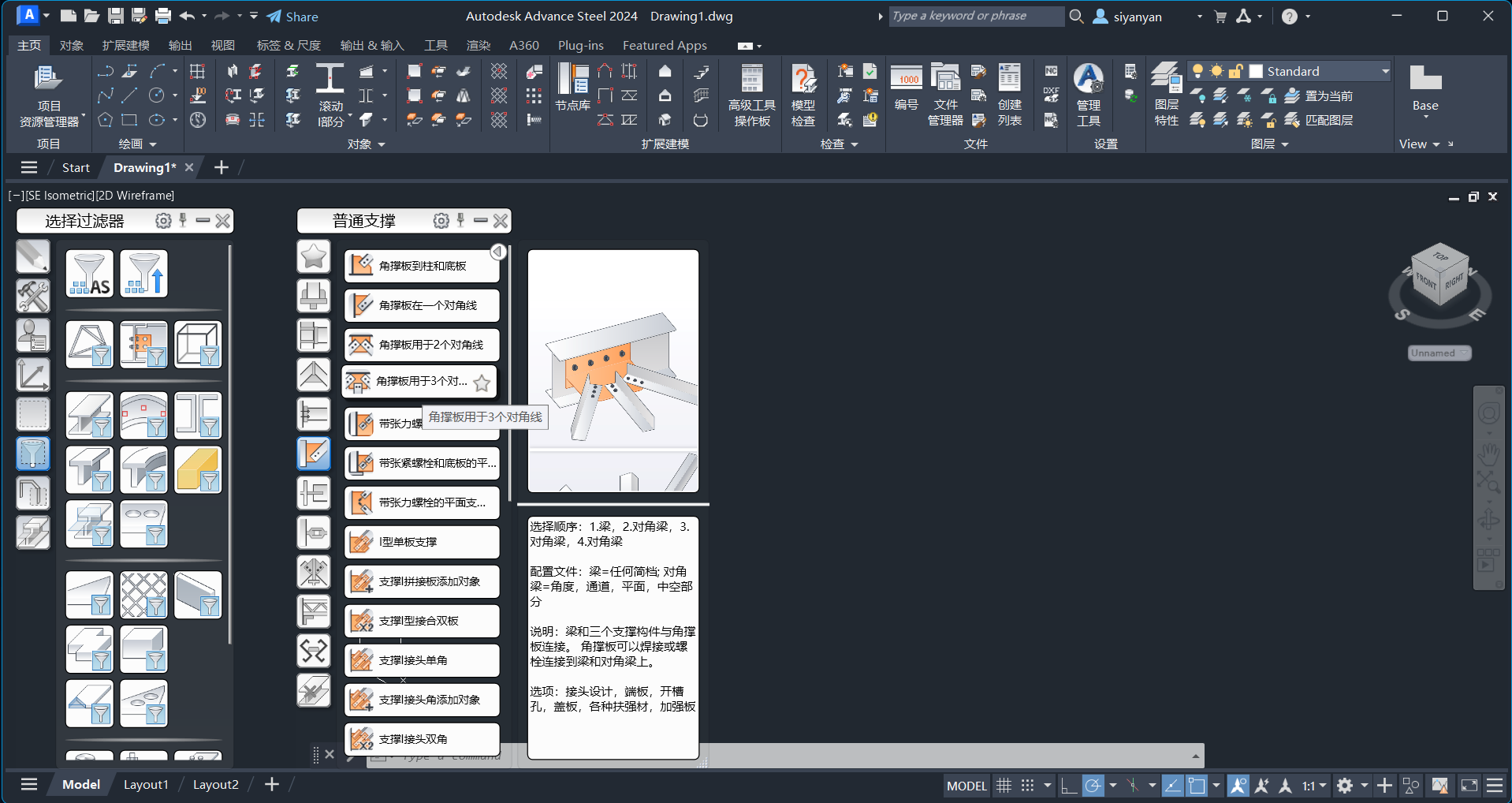Click the Undo arrow
Image resolution: width=1512 pixels, height=803 pixels.
(x=187, y=16)
